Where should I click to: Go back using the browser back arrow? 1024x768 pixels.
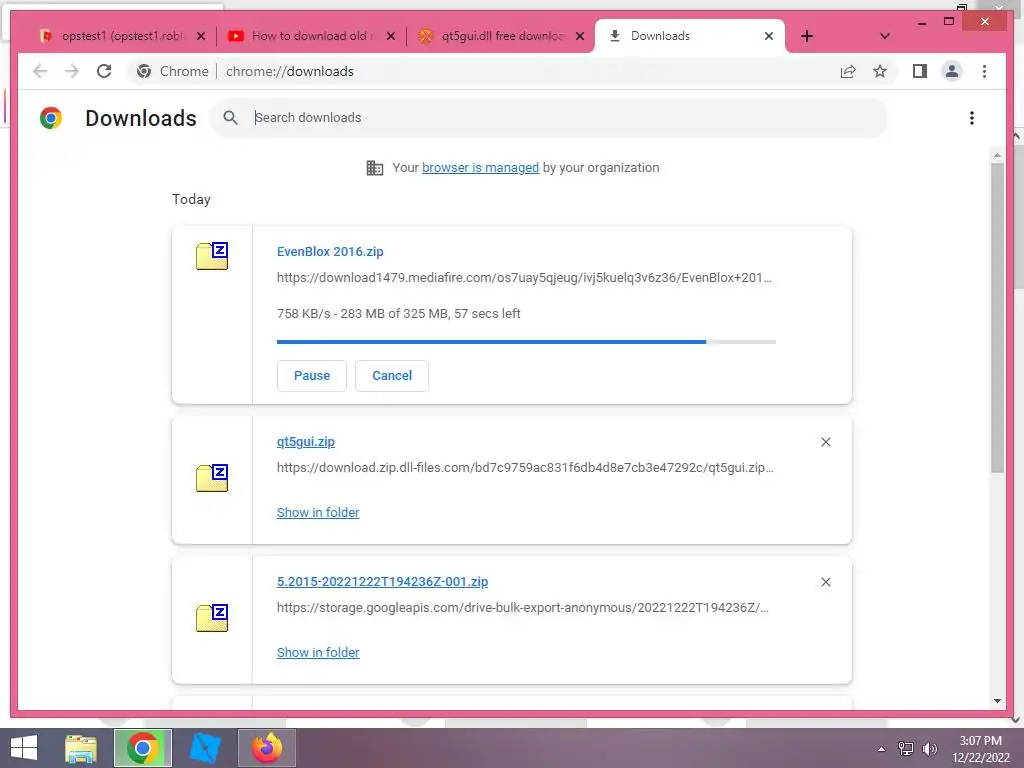[x=40, y=71]
